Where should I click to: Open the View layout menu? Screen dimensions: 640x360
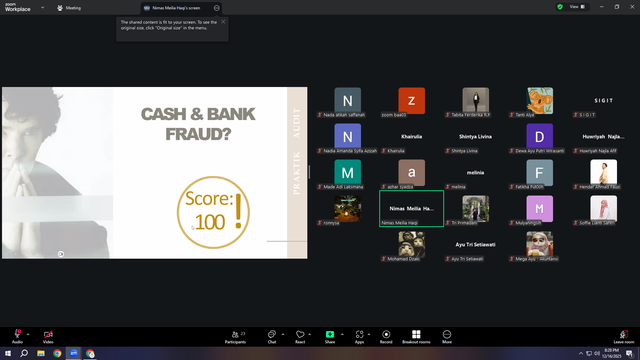[577, 7]
